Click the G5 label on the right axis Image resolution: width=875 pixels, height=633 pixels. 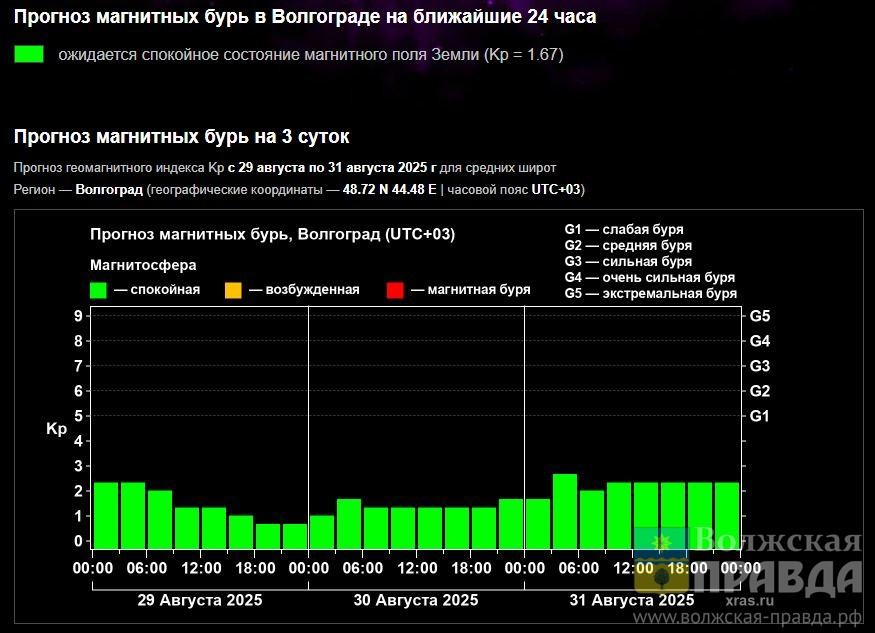click(x=760, y=316)
